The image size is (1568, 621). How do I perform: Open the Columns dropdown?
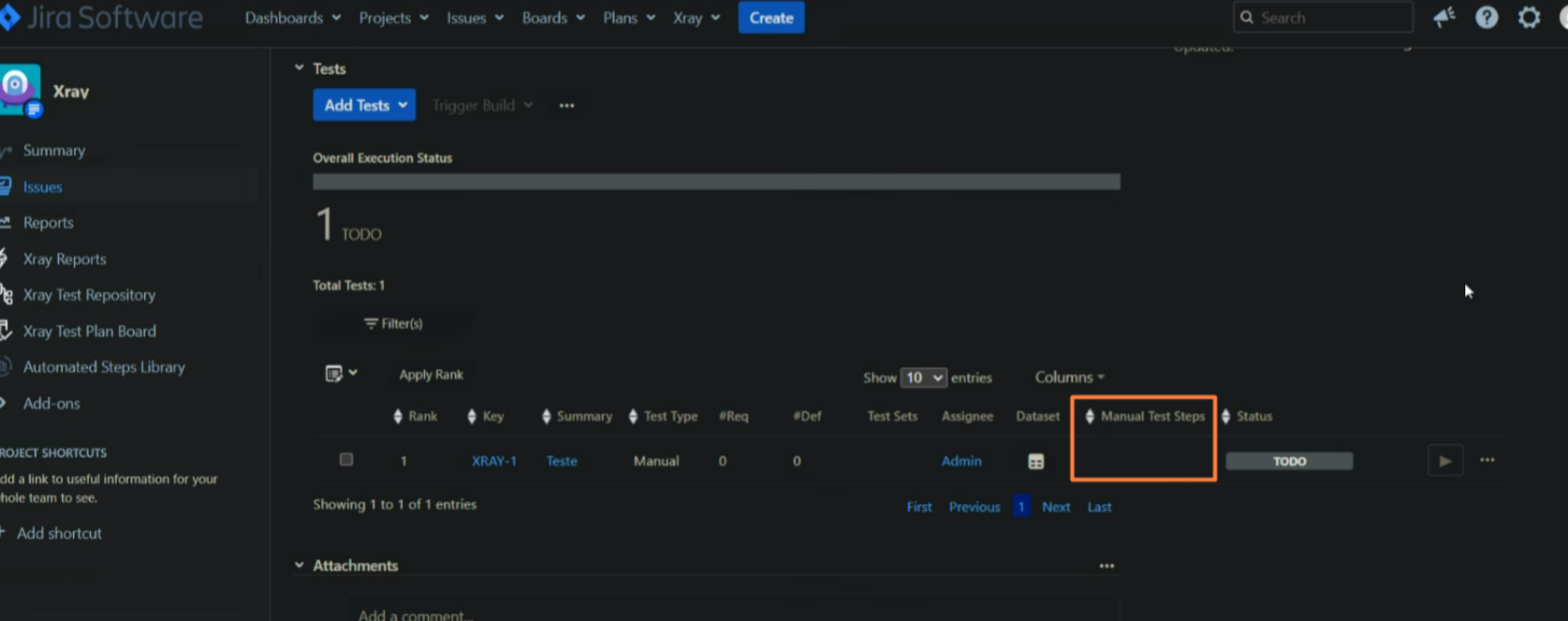click(1069, 377)
